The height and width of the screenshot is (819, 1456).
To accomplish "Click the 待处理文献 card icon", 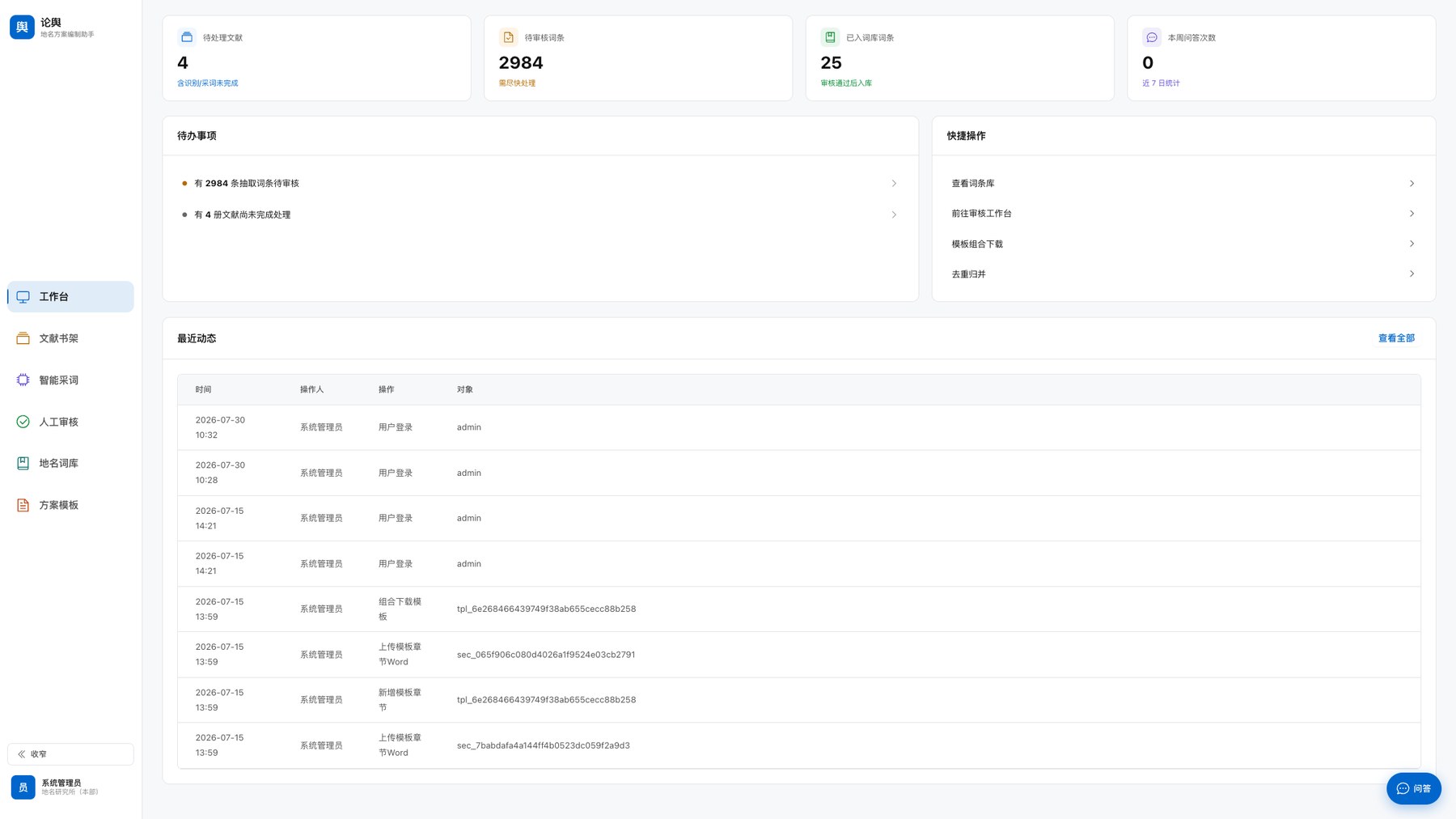I will pyautogui.click(x=187, y=37).
